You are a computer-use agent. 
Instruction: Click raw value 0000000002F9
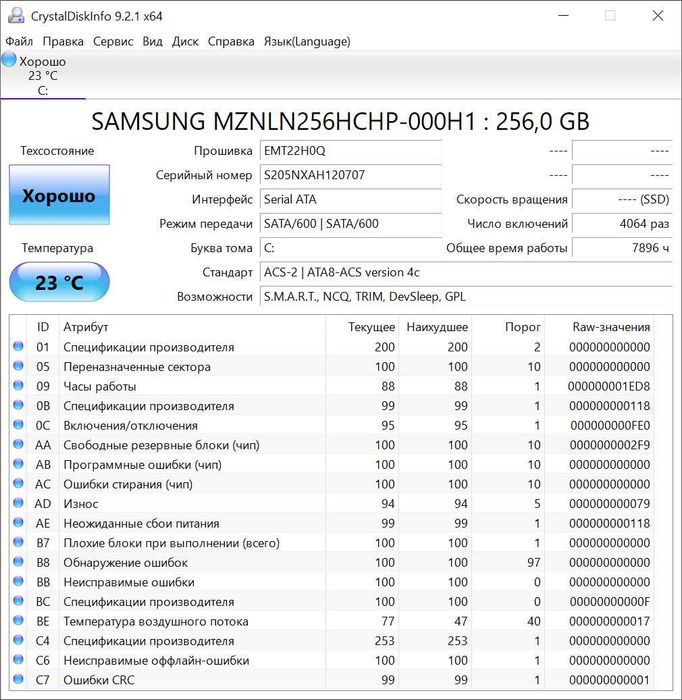click(610, 445)
